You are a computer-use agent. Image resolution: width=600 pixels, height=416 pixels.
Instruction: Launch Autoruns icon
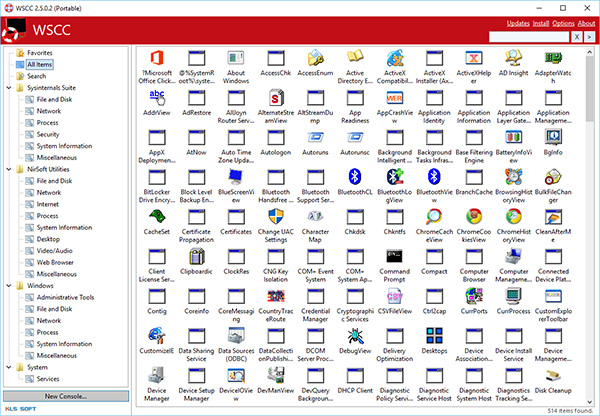pos(315,138)
